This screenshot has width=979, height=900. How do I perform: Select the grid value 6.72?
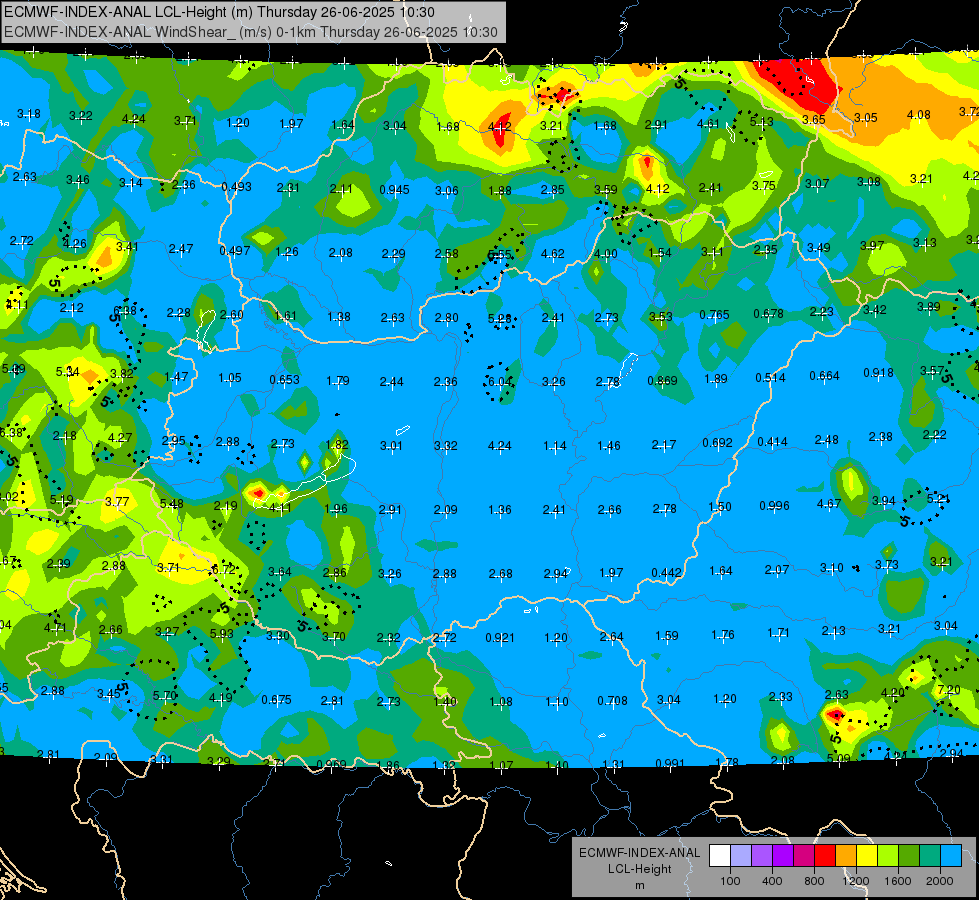click(x=224, y=570)
